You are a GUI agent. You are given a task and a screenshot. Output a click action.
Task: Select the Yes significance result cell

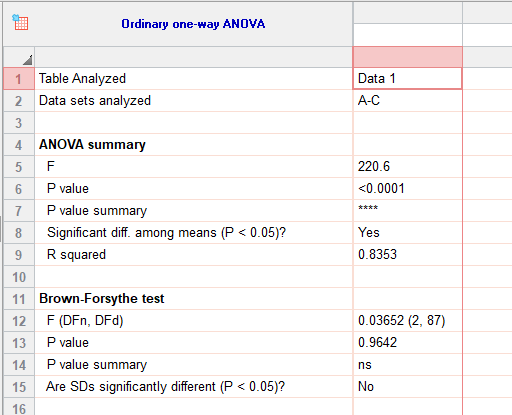[407, 233]
